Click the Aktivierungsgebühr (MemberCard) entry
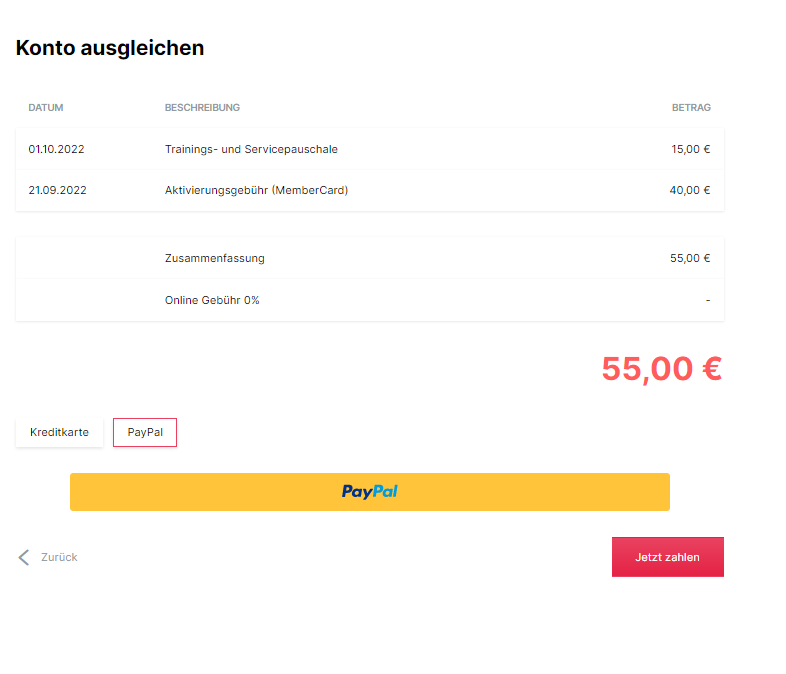The height and width of the screenshot is (674, 786). (x=256, y=190)
